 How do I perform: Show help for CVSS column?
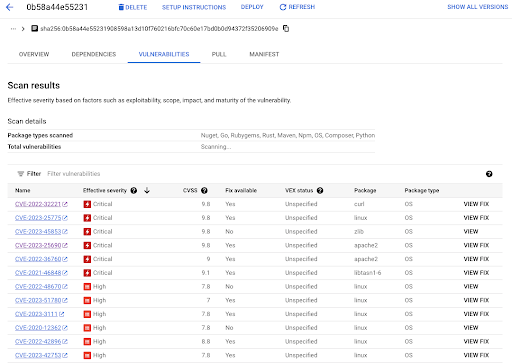204,190
